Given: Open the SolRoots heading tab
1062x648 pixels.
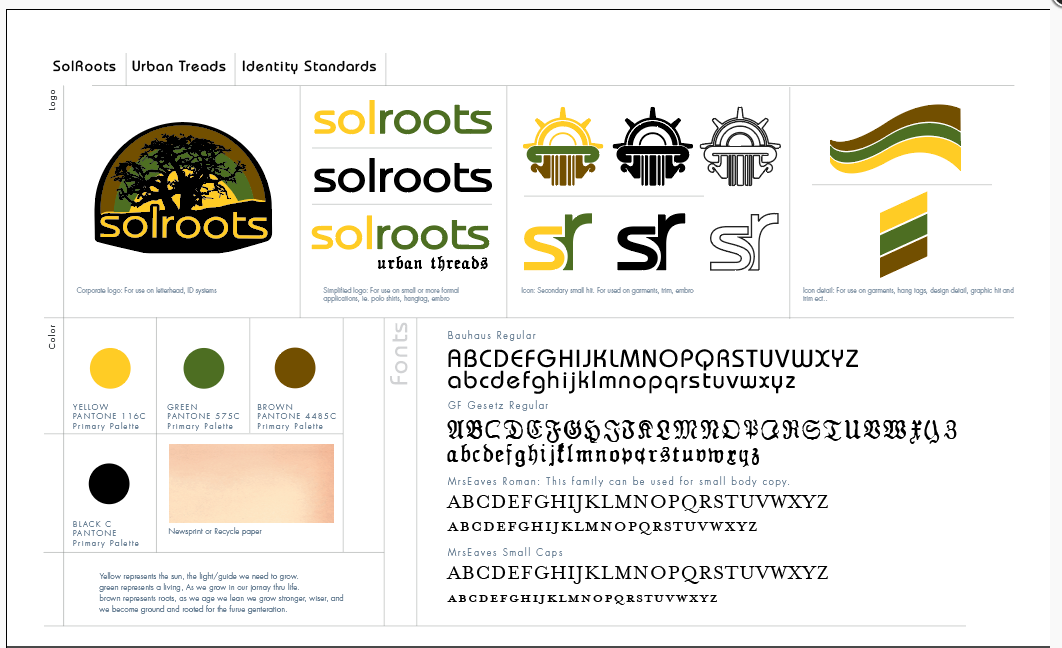Looking at the screenshot, I should coord(84,66).
